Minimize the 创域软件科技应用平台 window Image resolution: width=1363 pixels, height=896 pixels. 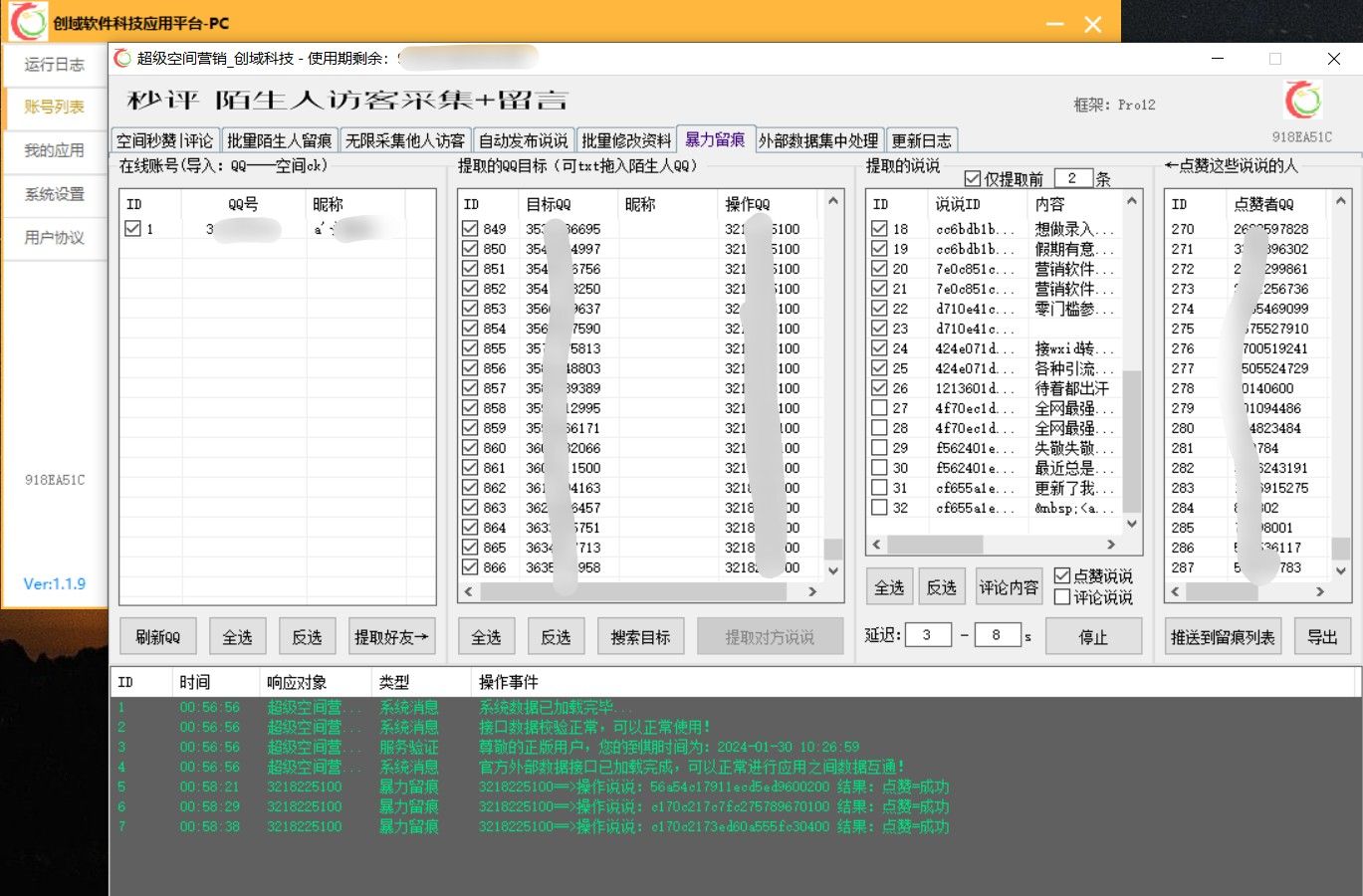click(1054, 23)
